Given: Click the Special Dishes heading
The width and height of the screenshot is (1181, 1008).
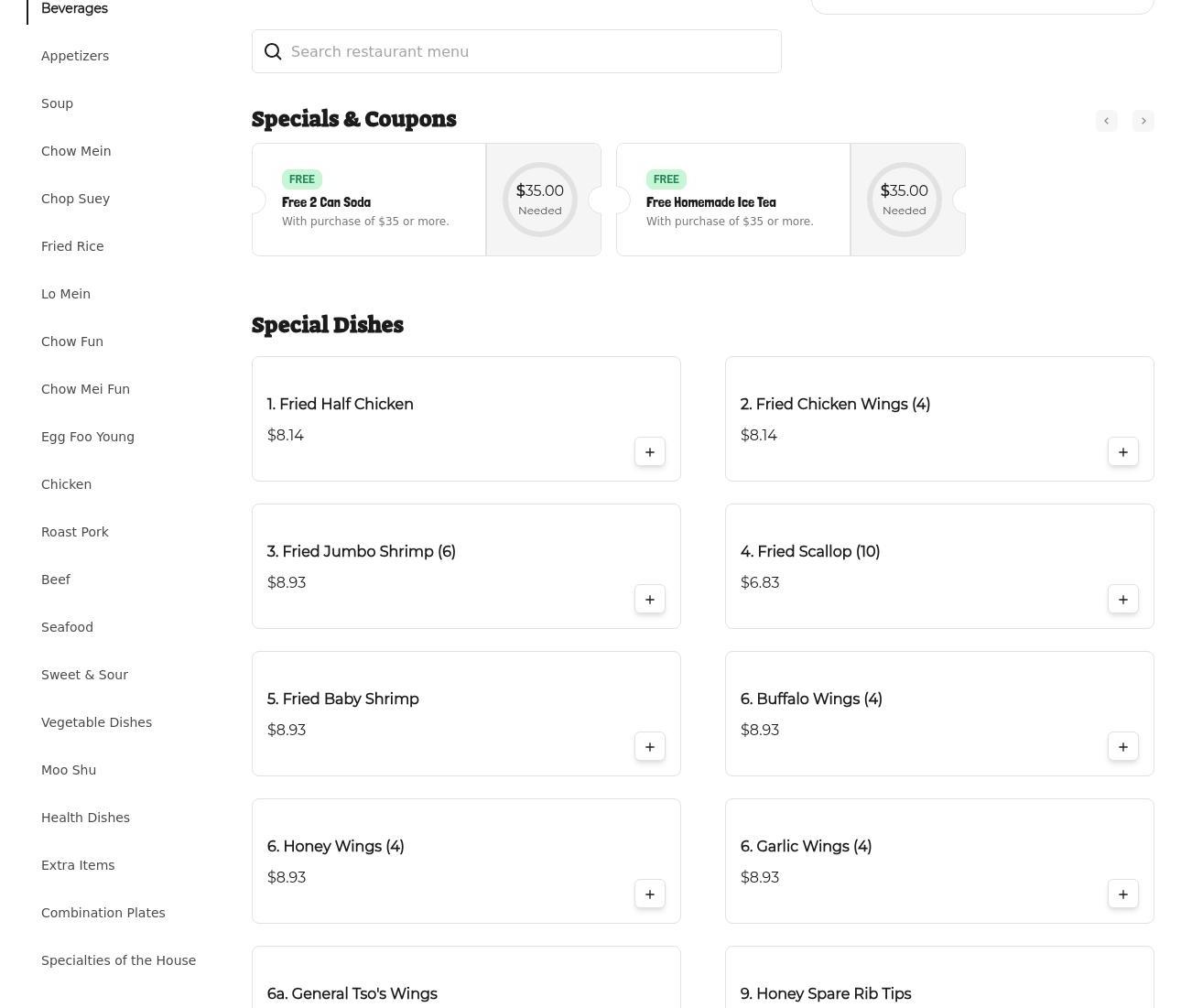Looking at the screenshot, I should tap(328, 325).
